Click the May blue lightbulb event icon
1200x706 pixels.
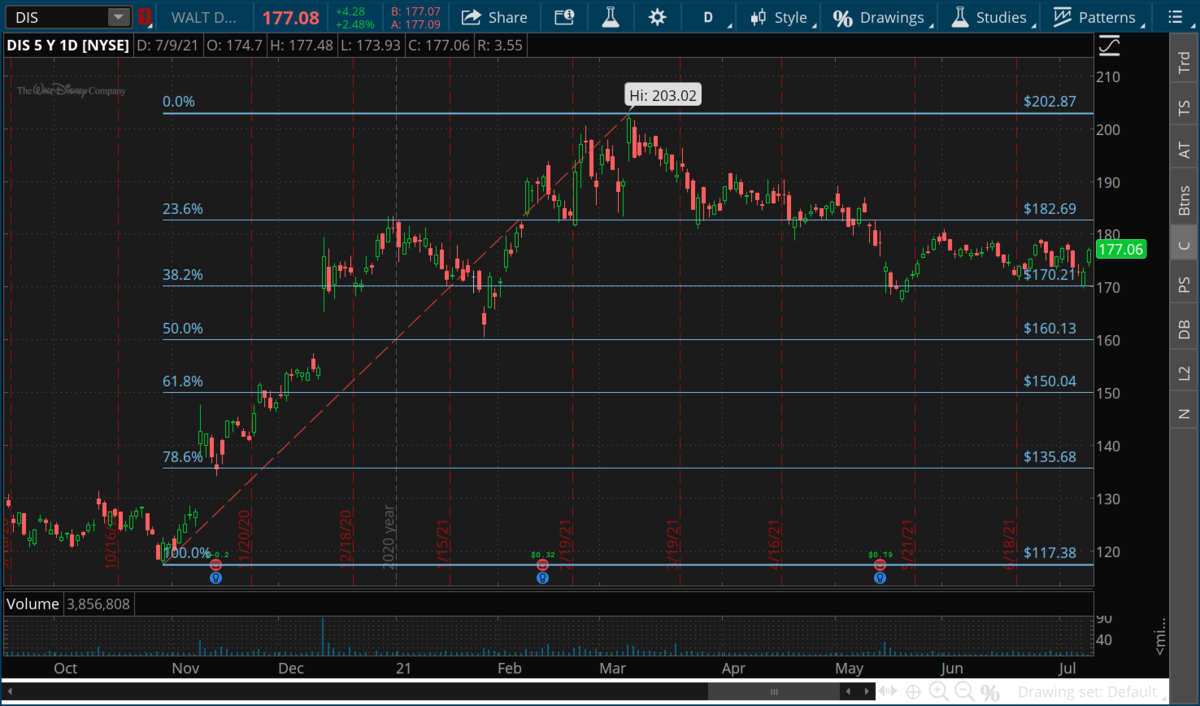click(880, 577)
